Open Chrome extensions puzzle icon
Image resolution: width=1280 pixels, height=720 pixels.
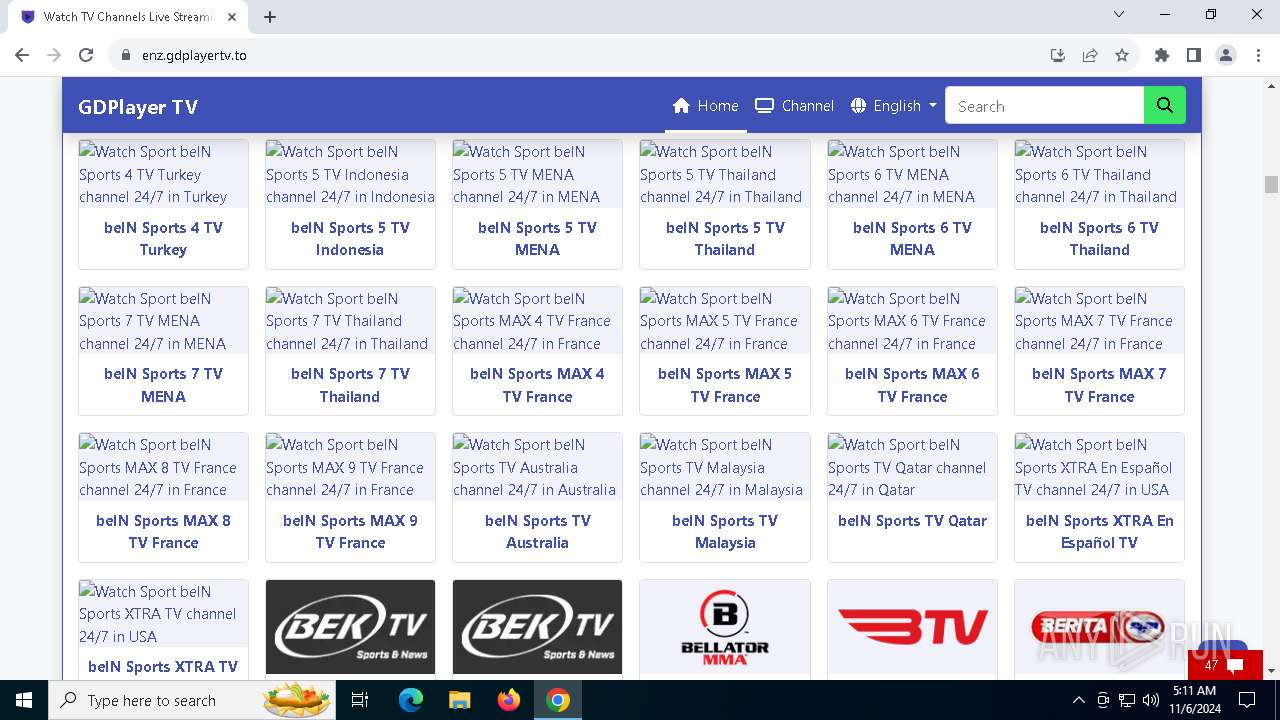(x=1162, y=55)
